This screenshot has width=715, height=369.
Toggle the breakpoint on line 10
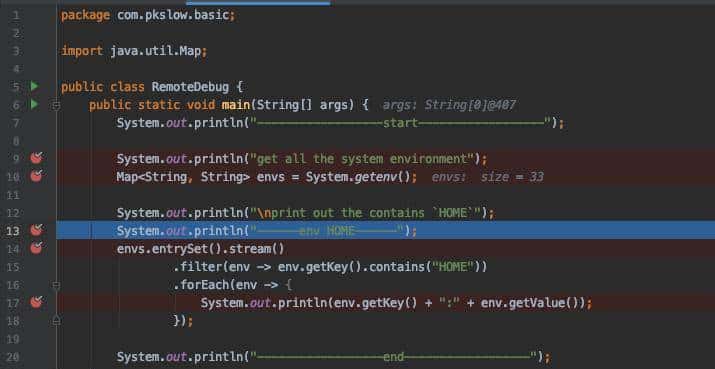tap(36, 176)
